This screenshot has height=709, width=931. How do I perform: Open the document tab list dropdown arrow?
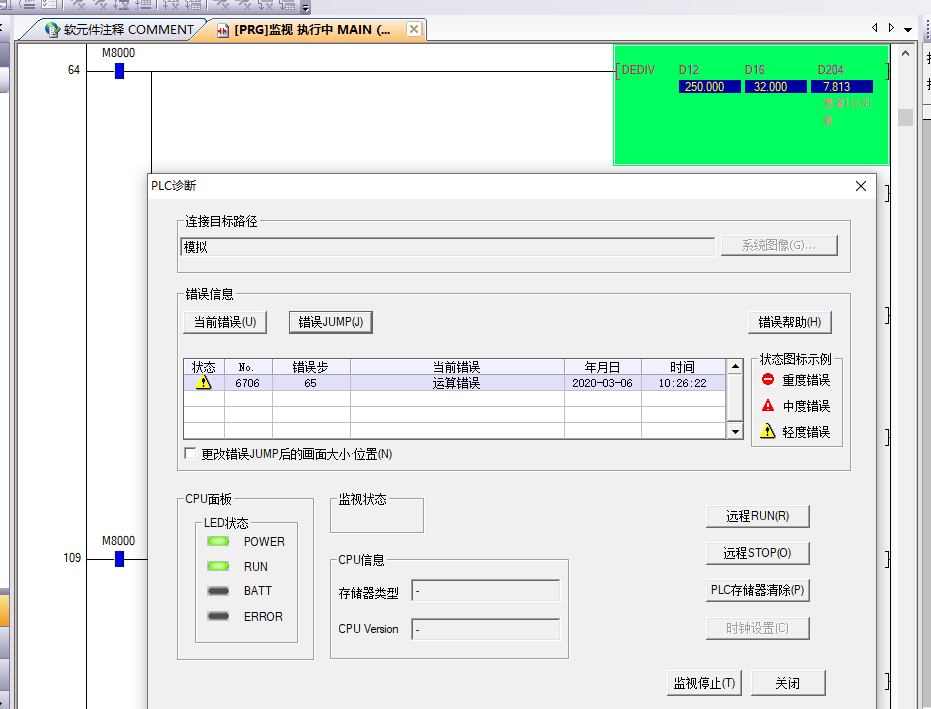tap(908, 29)
